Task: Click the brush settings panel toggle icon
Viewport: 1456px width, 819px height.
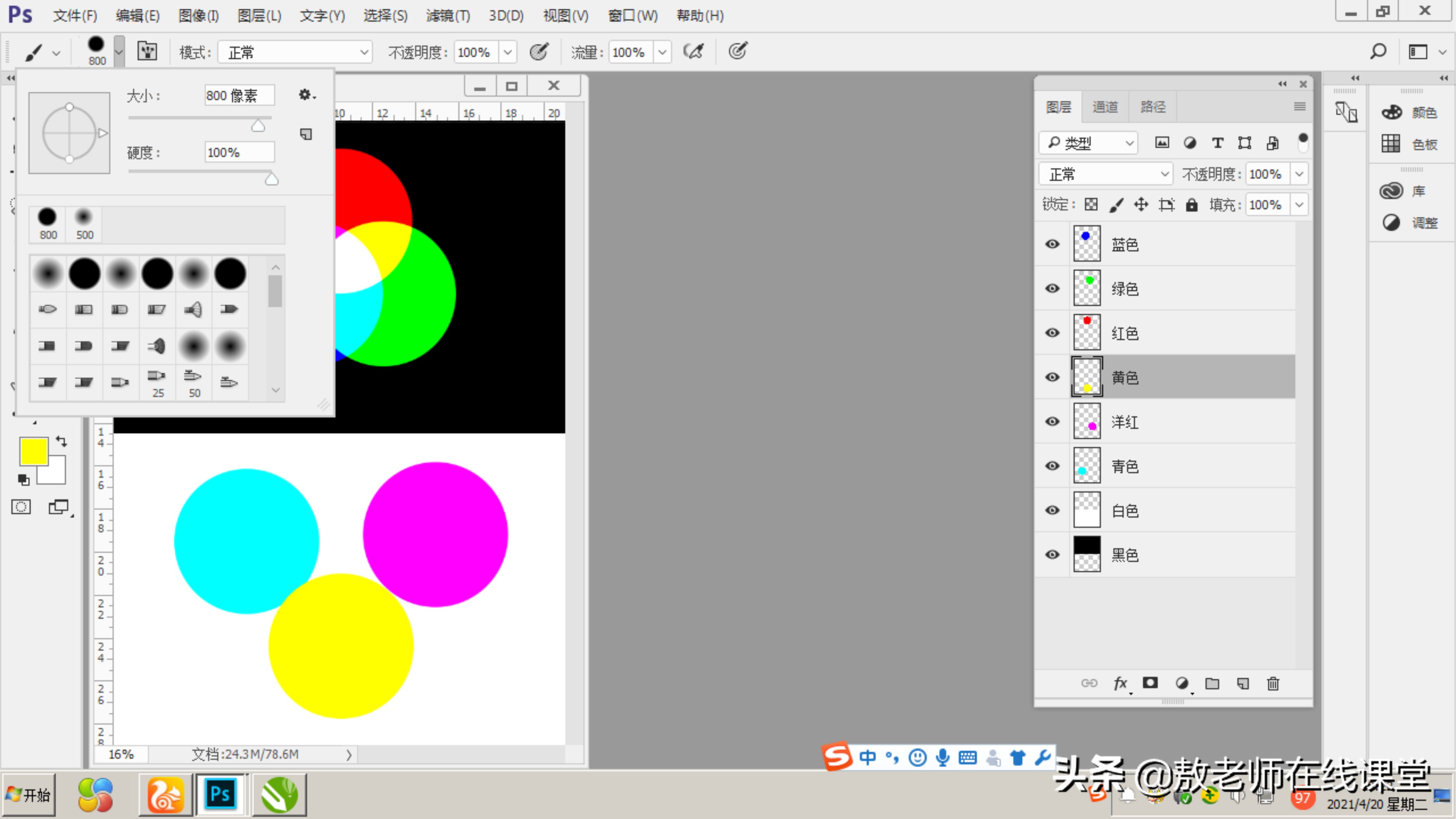Action: point(147,51)
